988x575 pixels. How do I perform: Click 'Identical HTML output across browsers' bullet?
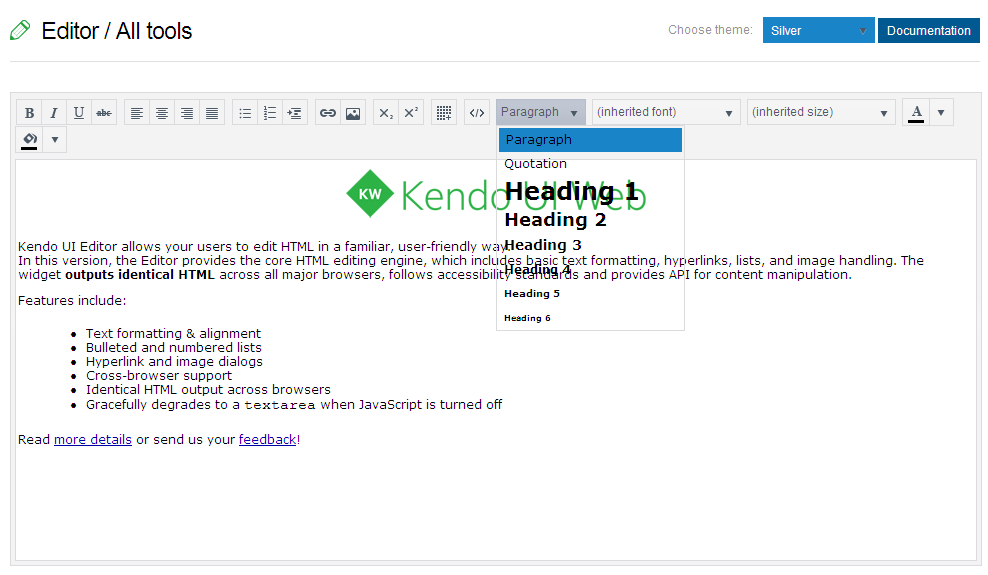(x=209, y=389)
